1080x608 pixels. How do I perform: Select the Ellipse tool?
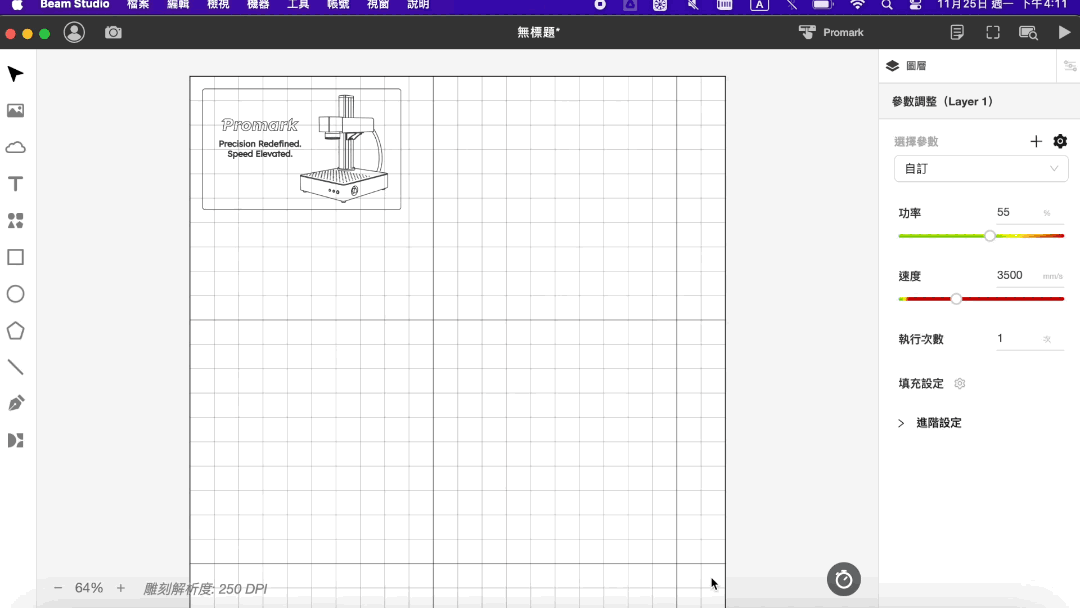[x=15, y=294]
